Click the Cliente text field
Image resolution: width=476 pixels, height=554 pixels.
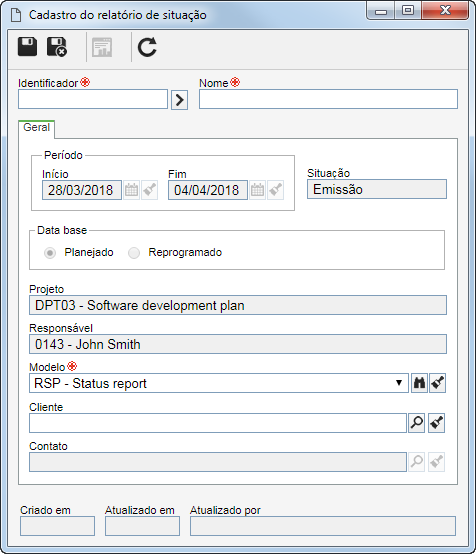pyautogui.click(x=218, y=423)
